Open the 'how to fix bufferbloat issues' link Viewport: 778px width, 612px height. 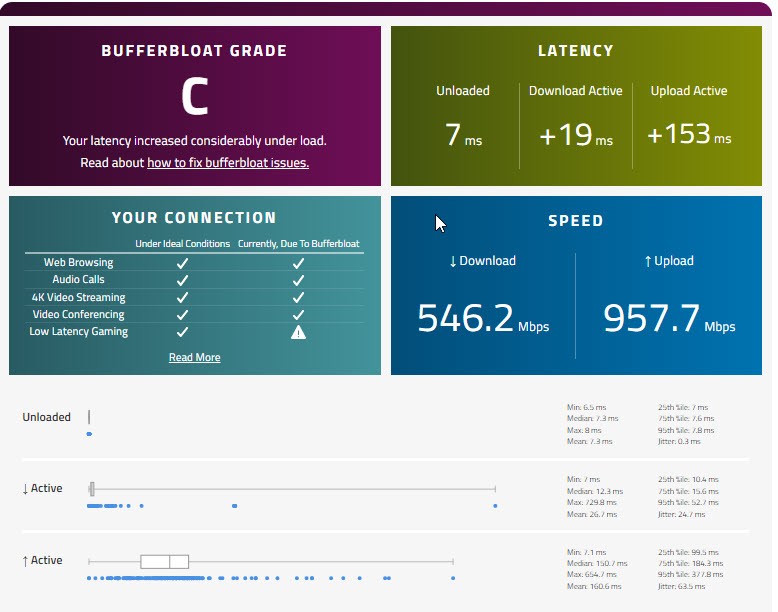[228, 162]
